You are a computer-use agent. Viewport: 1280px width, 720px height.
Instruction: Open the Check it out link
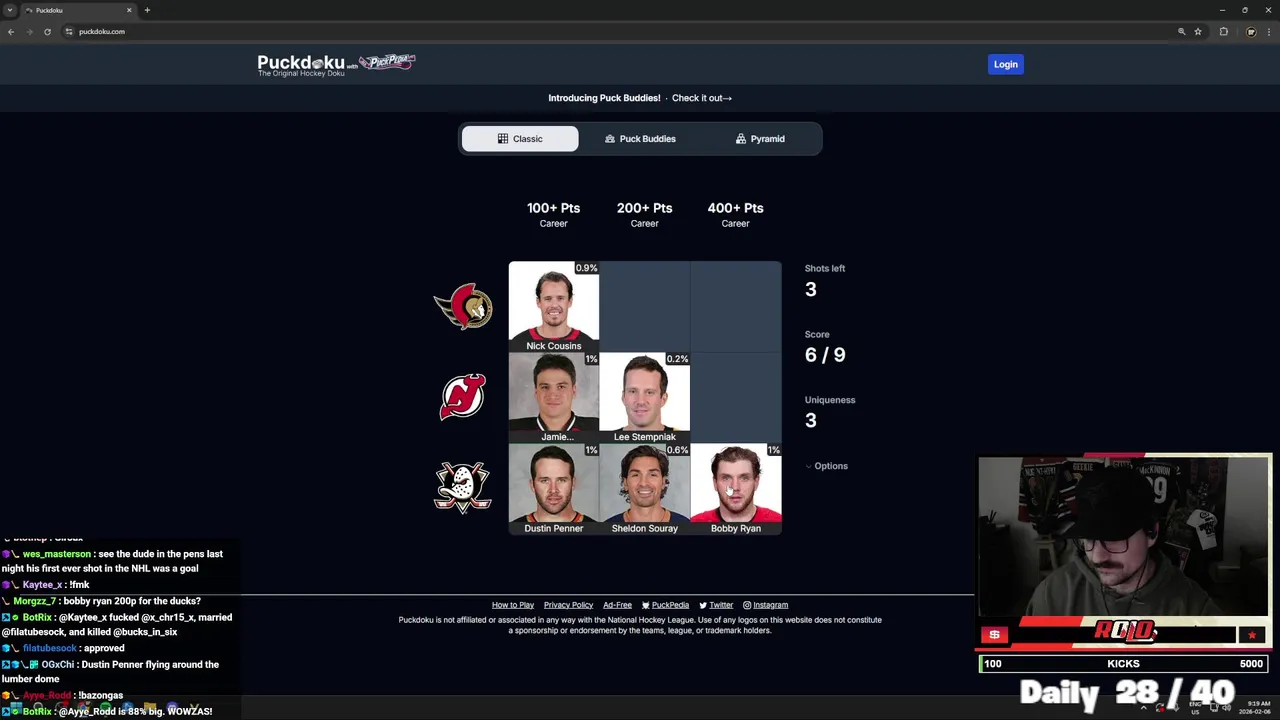tap(702, 98)
